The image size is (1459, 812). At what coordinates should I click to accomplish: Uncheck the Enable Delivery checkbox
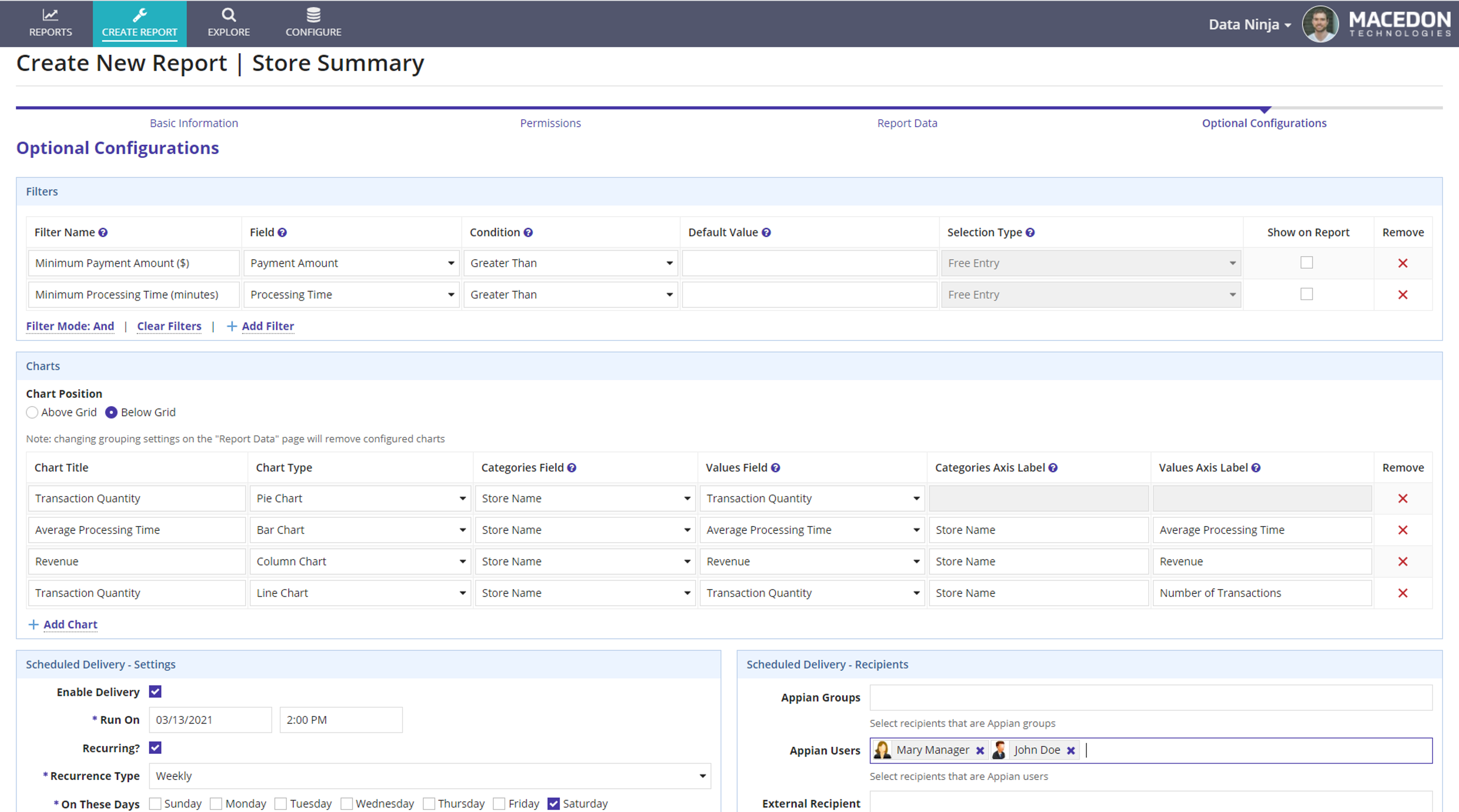pos(155,691)
